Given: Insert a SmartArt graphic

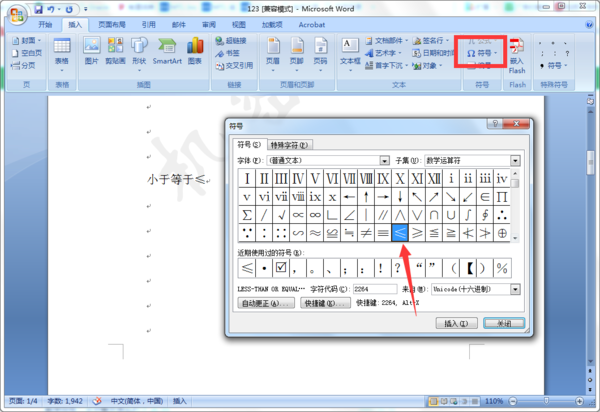Looking at the screenshot, I should click(x=167, y=51).
